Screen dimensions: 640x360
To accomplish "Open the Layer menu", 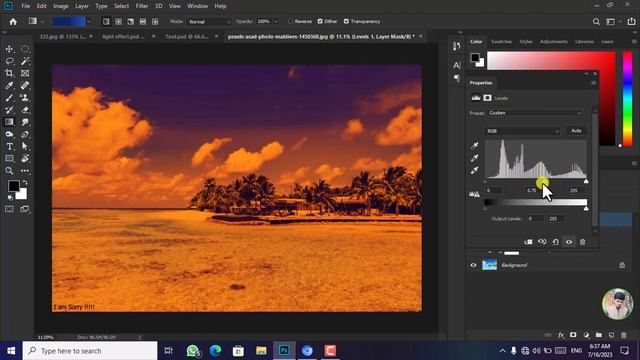I will tap(82, 6).
